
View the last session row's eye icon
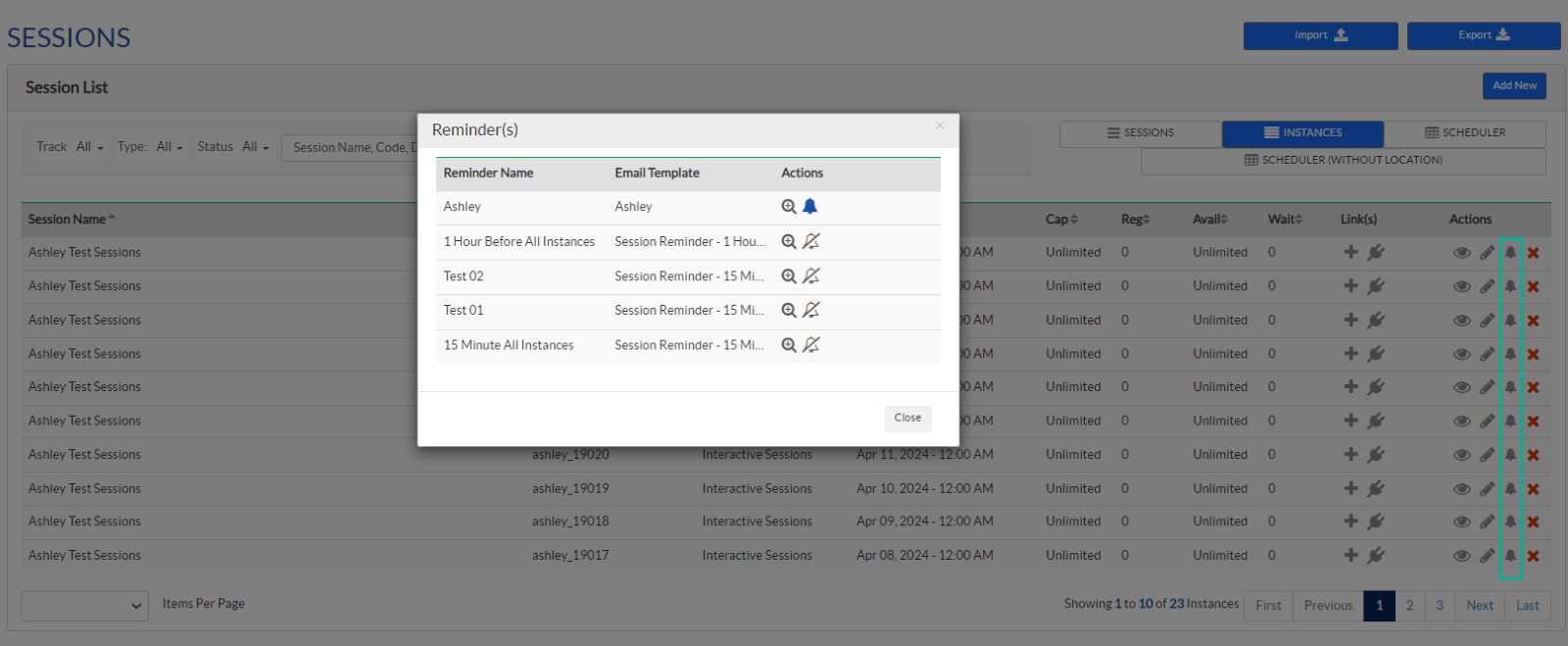pyautogui.click(x=1461, y=556)
